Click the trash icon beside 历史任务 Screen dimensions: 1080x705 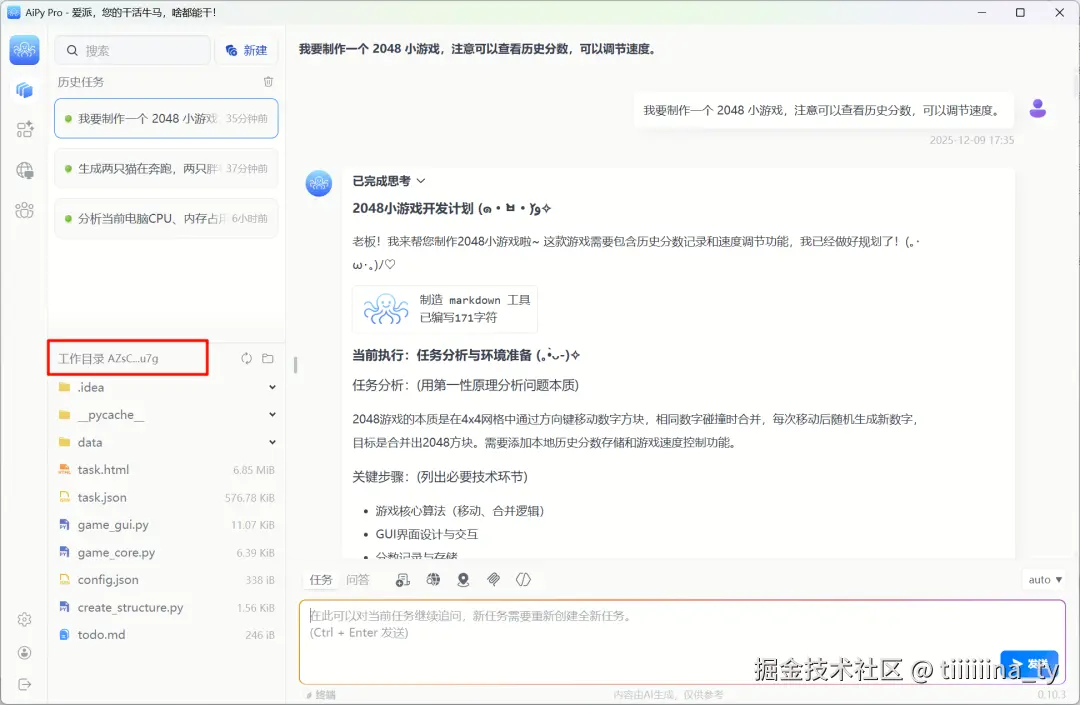(x=268, y=82)
